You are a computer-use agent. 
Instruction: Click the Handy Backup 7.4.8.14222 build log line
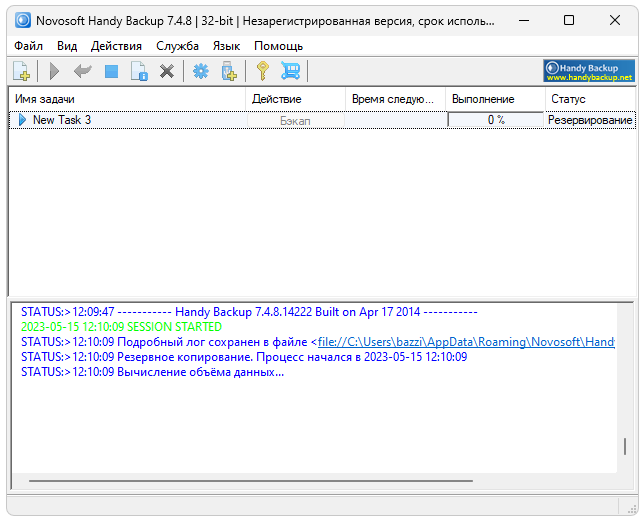click(249, 312)
